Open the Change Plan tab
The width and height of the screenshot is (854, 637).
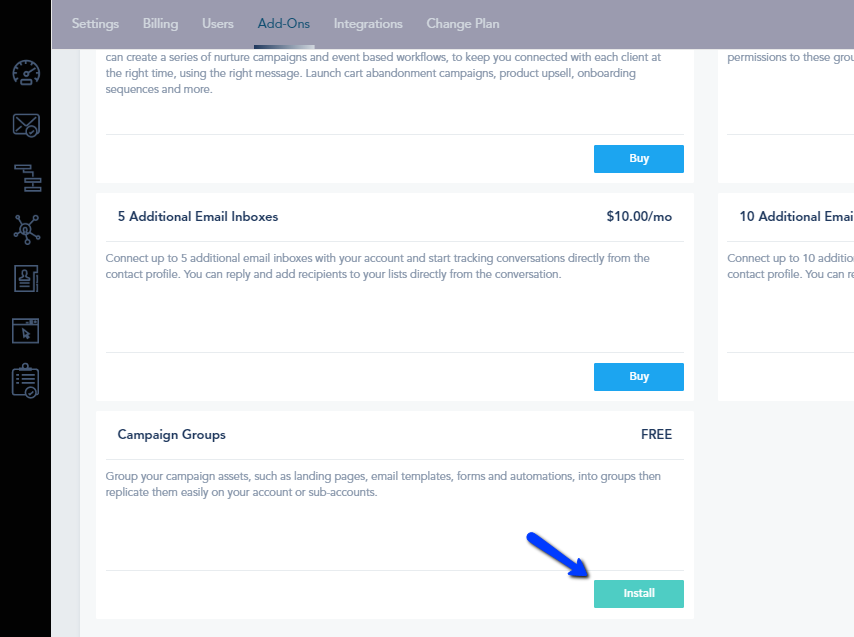463,24
